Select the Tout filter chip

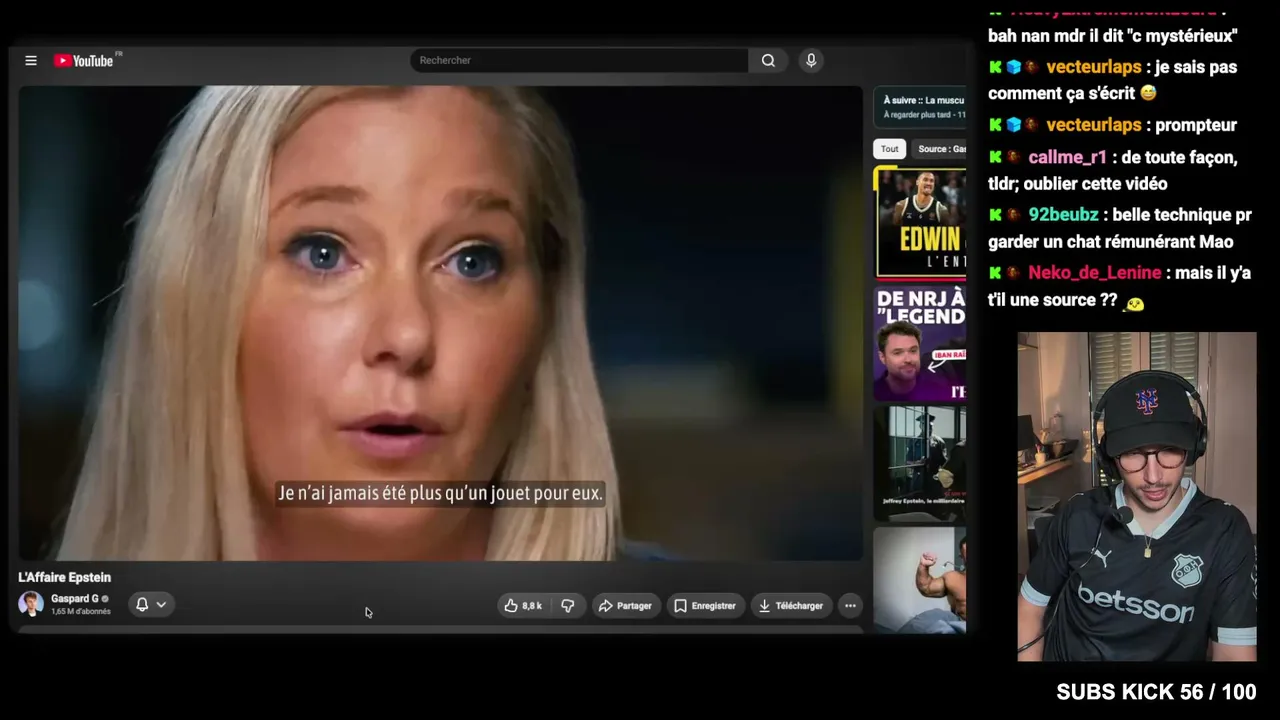pos(890,149)
